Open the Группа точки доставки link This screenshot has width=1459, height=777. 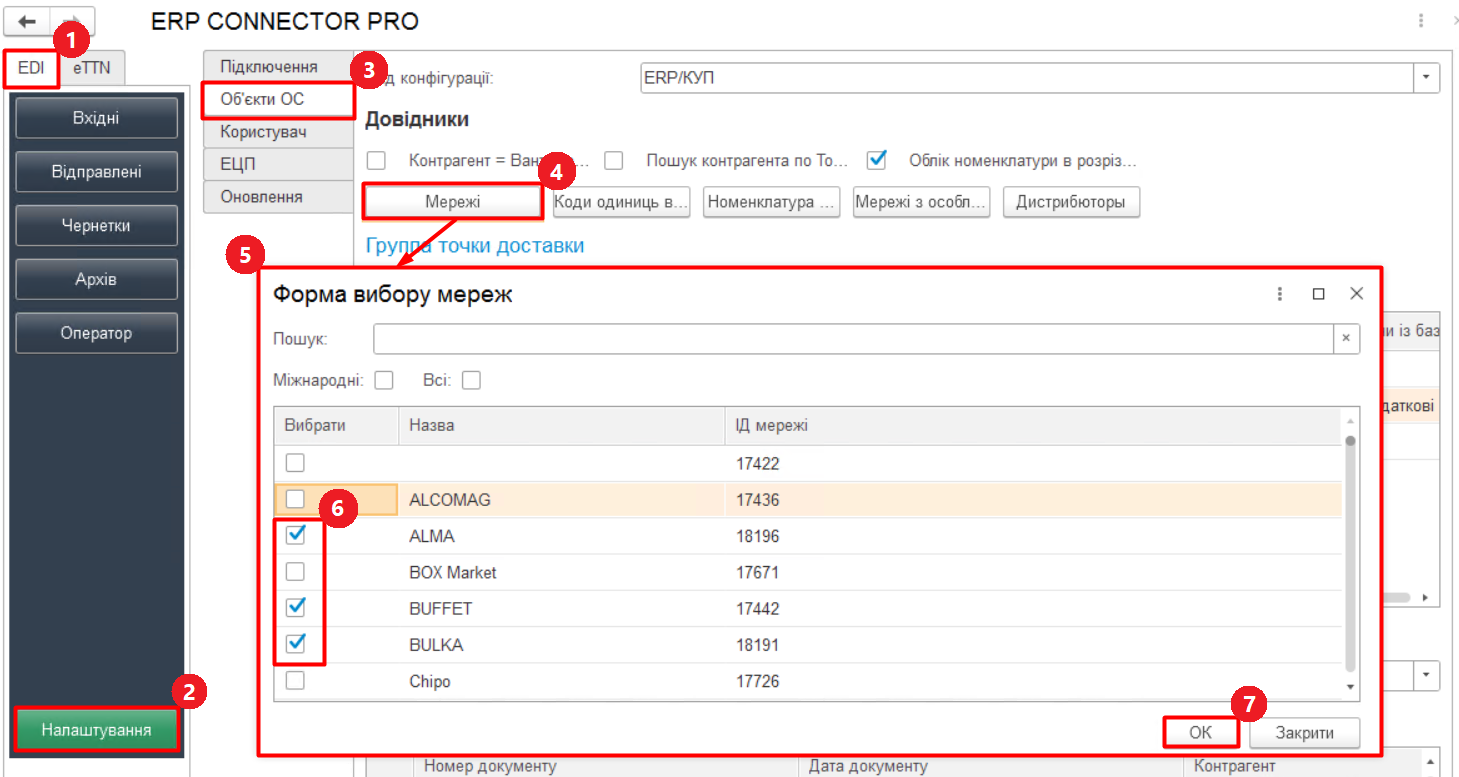tap(475, 245)
